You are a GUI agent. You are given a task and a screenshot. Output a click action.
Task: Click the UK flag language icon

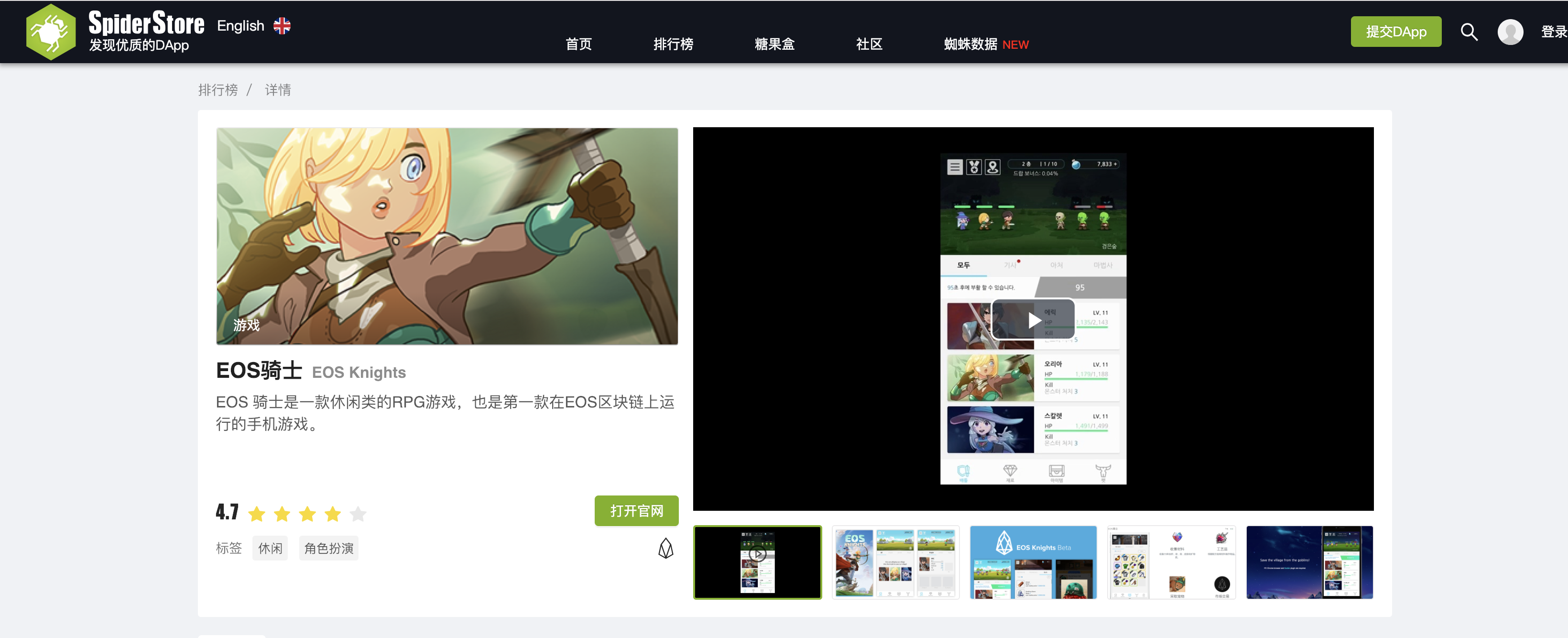[282, 25]
